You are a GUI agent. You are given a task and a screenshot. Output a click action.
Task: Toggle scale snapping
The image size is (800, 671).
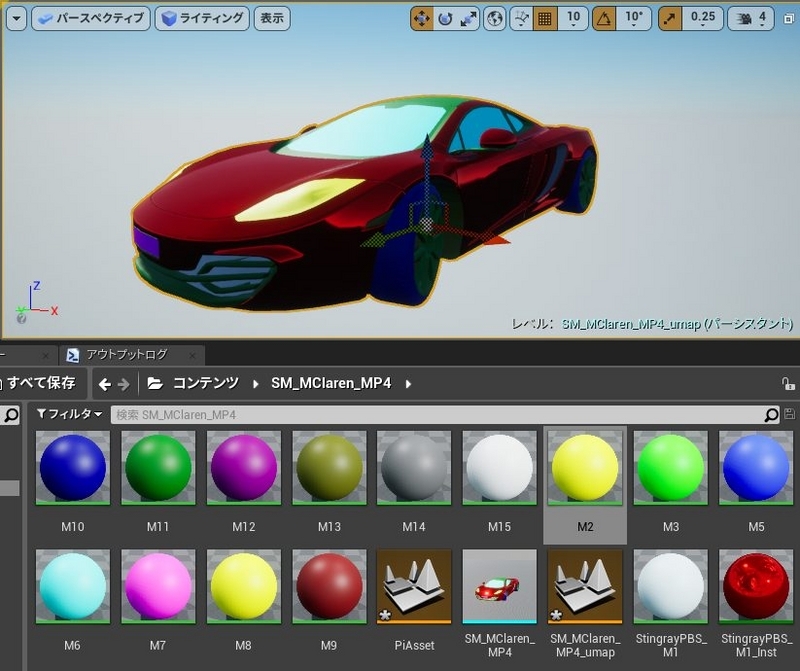[x=669, y=19]
